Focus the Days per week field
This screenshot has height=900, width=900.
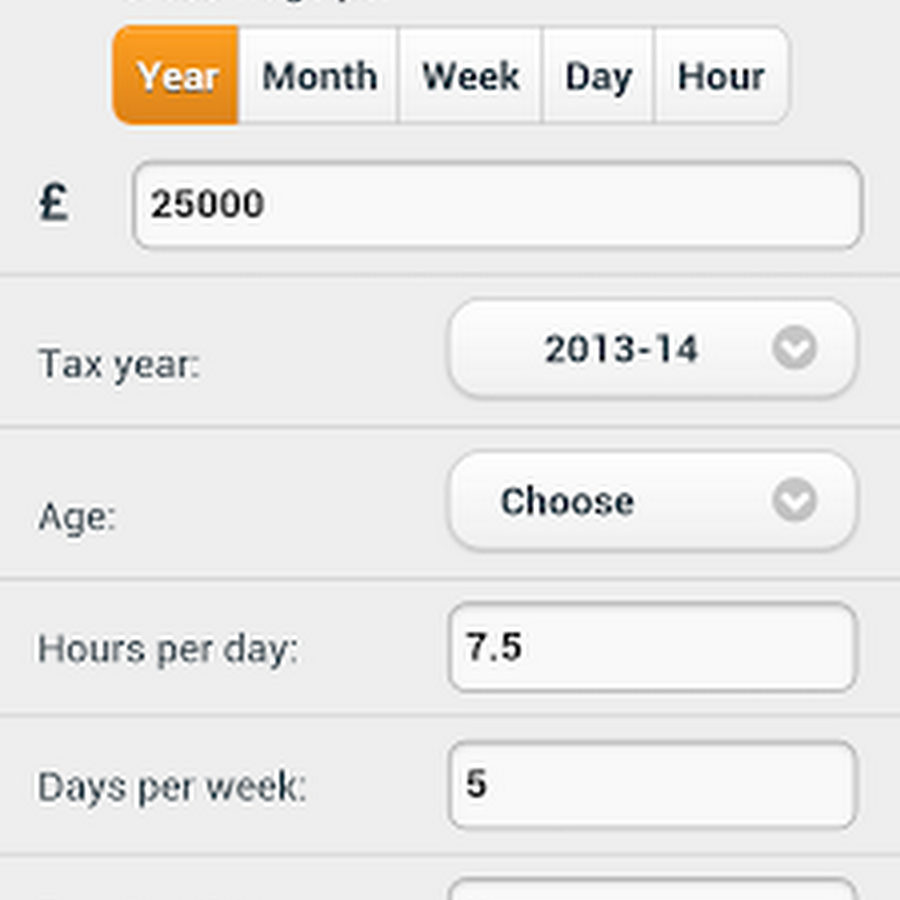click(652, 785)
